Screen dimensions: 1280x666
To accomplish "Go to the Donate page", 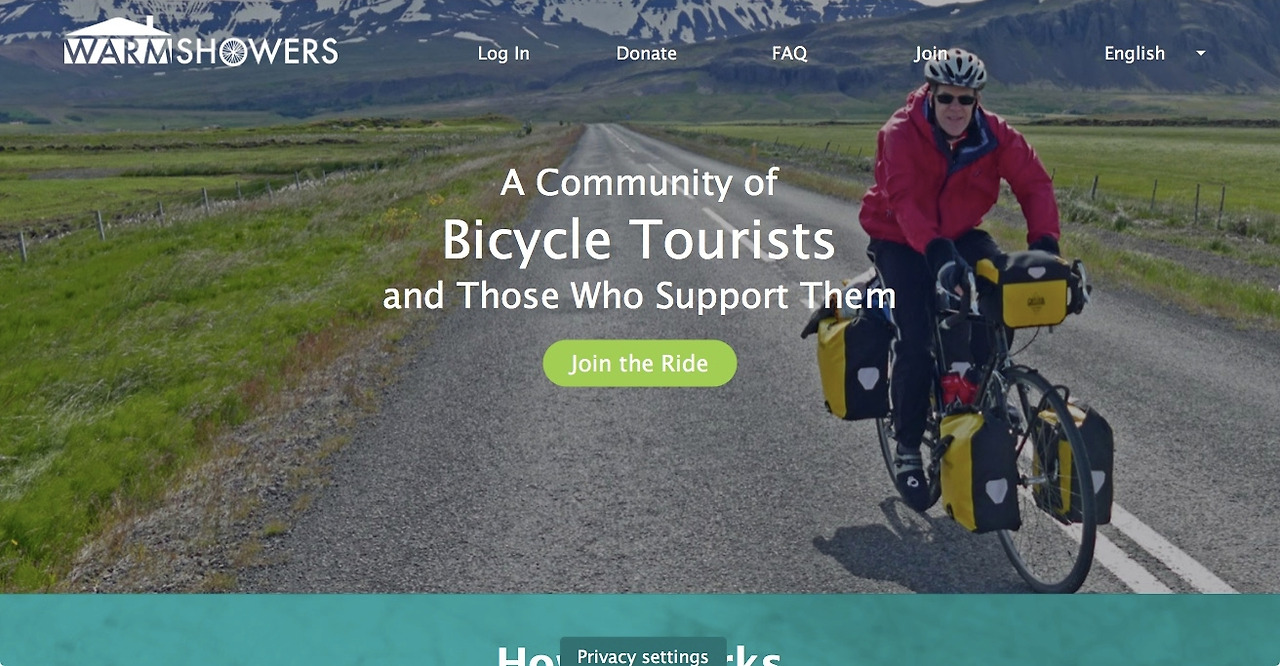I will click(x=646, y=54).
